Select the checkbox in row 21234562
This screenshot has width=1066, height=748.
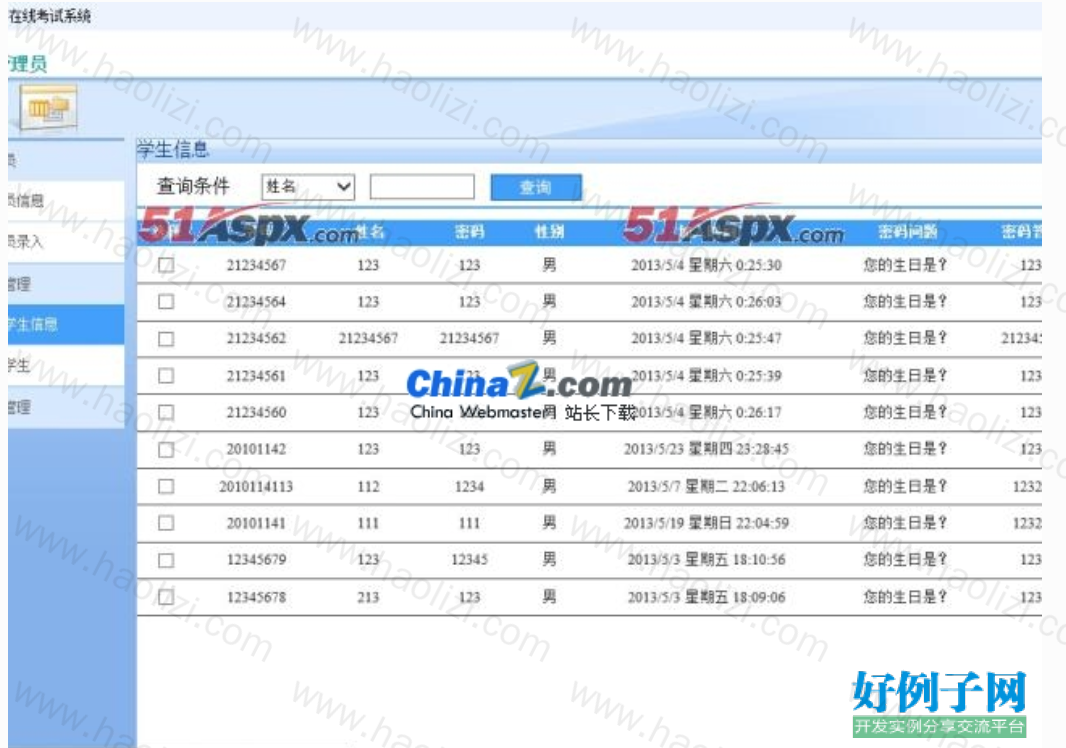coord(166,338)
